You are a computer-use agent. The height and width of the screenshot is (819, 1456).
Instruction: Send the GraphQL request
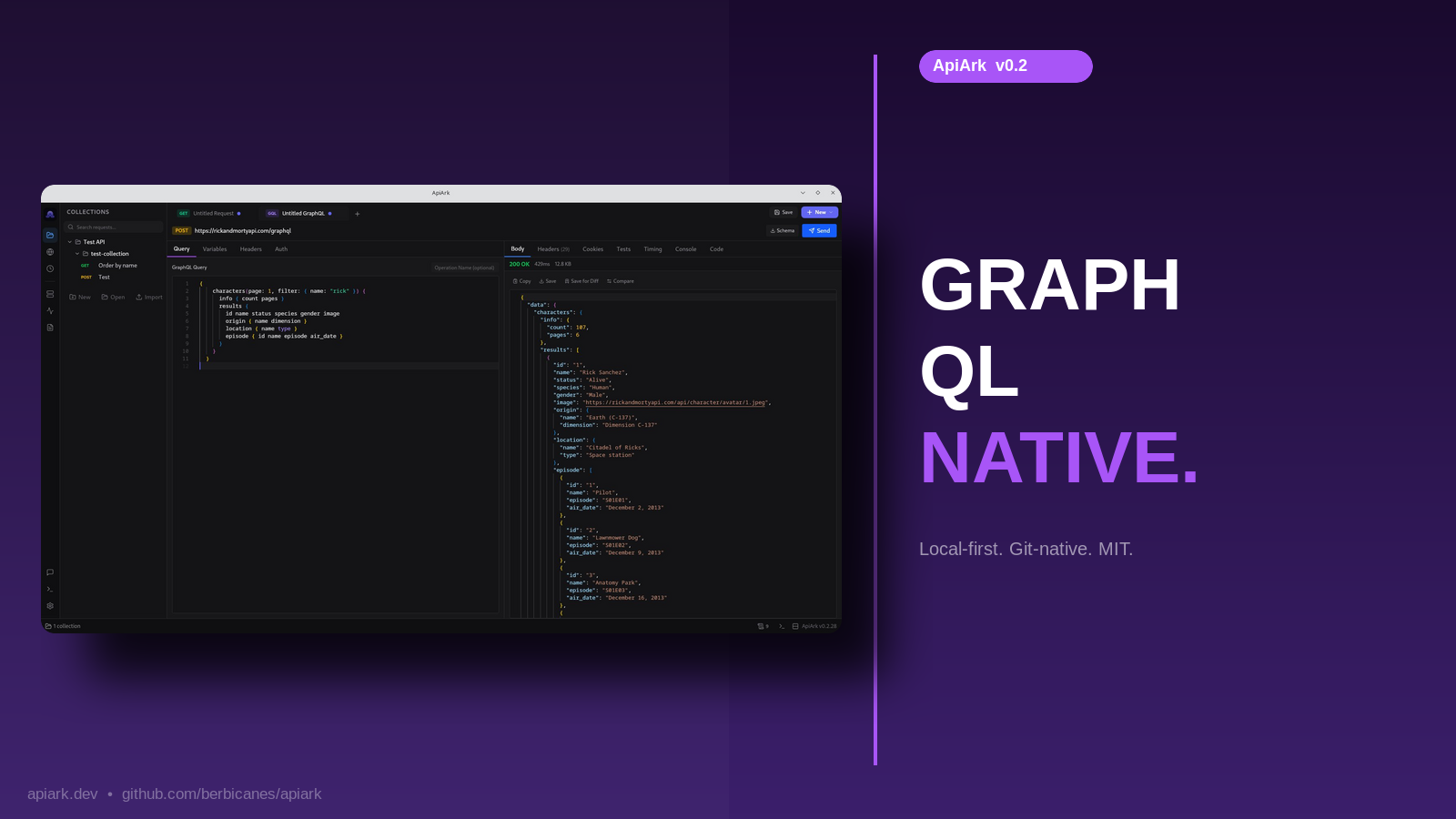click(819, 230)
